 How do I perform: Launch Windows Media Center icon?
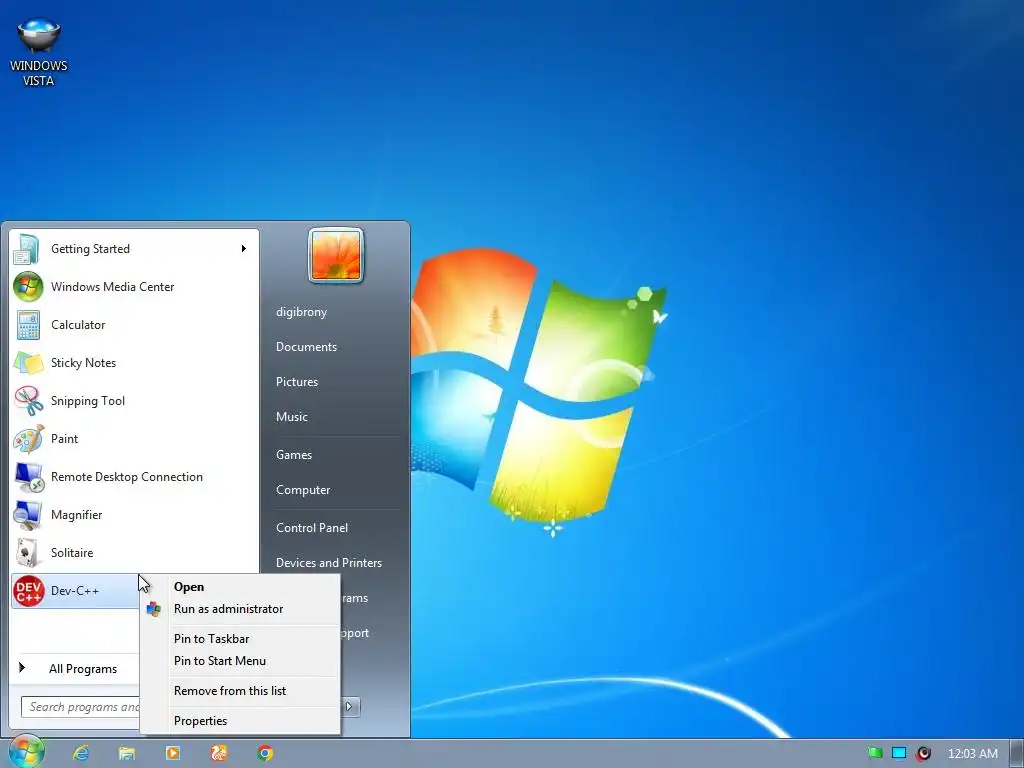[x=28, y=287]
